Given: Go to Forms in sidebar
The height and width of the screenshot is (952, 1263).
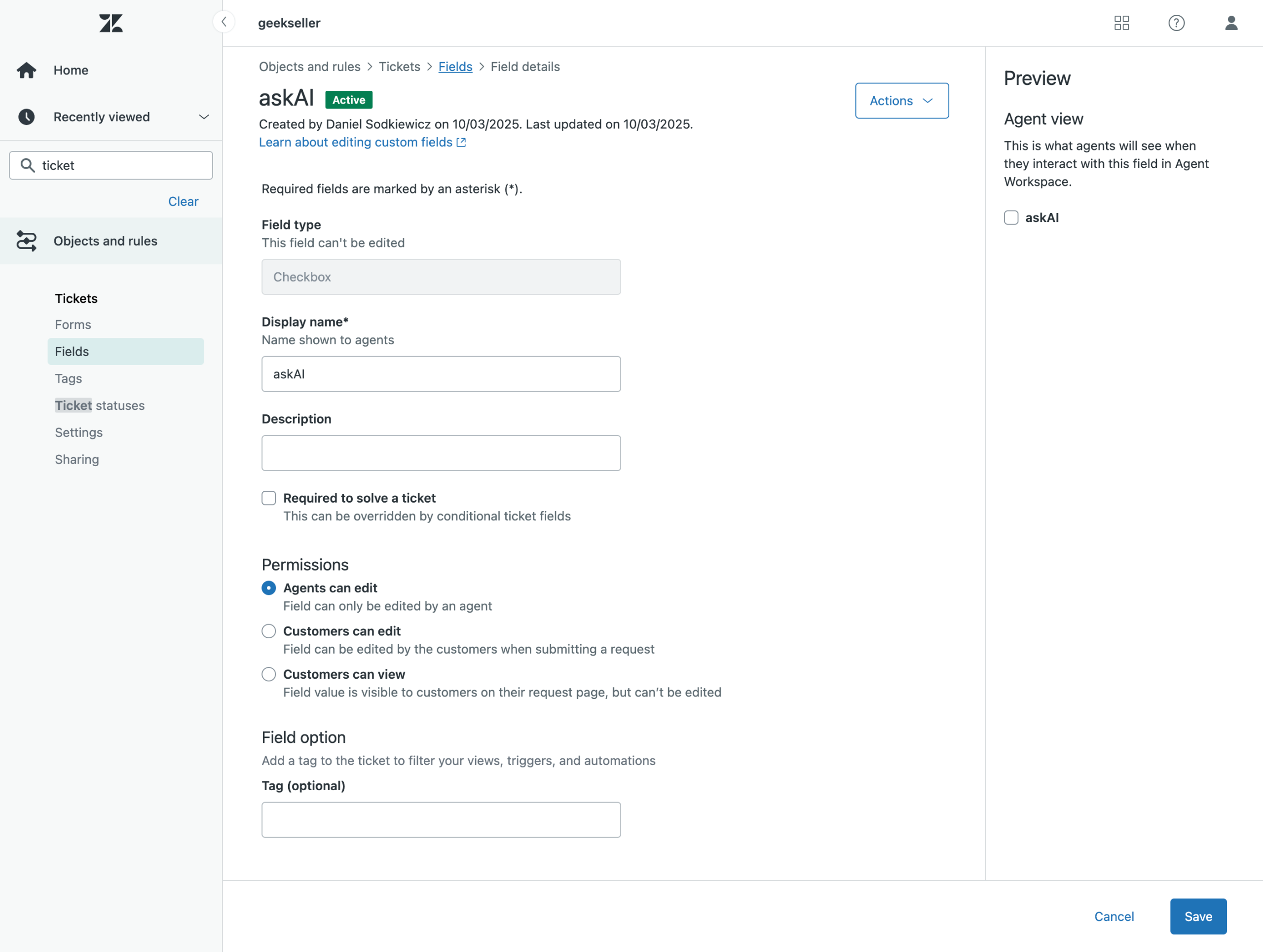Looking at the screenshot, I should (73, 325).
